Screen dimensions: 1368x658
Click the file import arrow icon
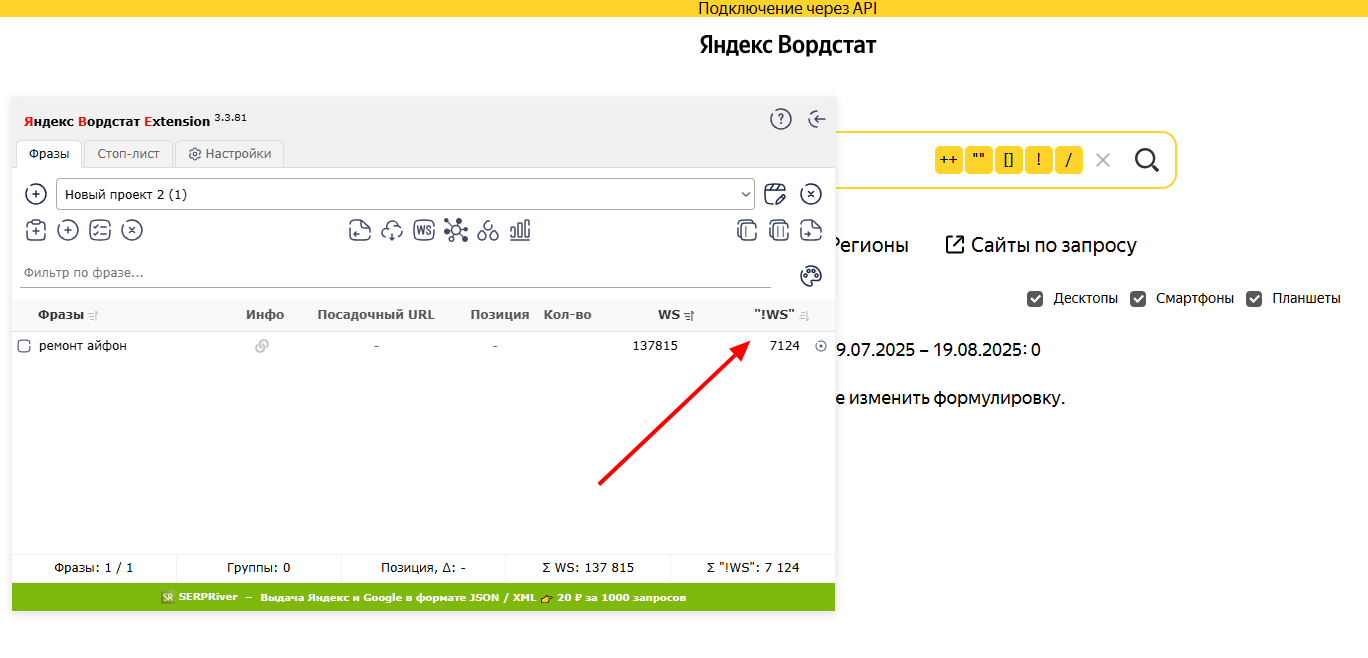click(x=360, y=230)
